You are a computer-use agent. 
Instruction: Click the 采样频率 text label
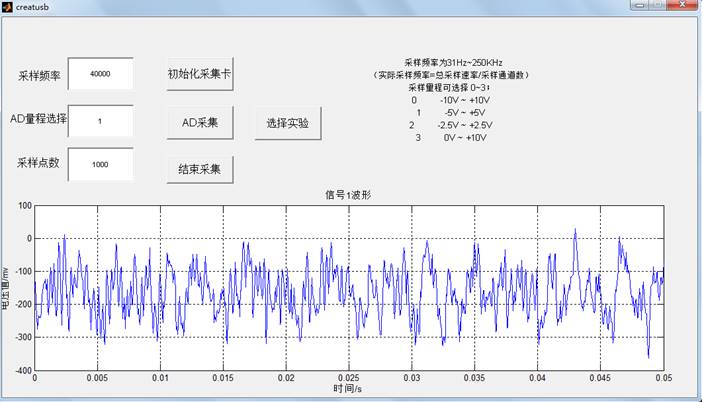41,76
